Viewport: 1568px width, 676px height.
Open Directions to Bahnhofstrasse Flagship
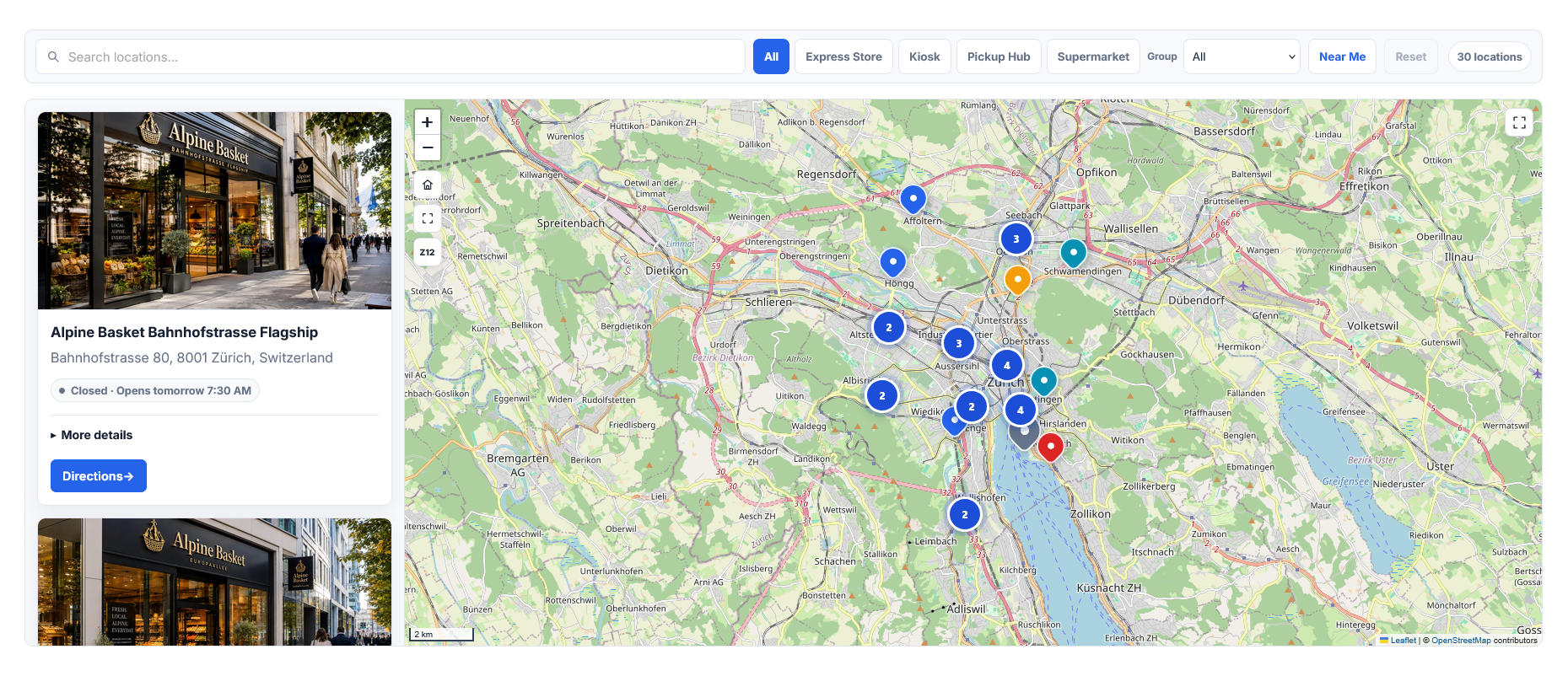[99, 476]
